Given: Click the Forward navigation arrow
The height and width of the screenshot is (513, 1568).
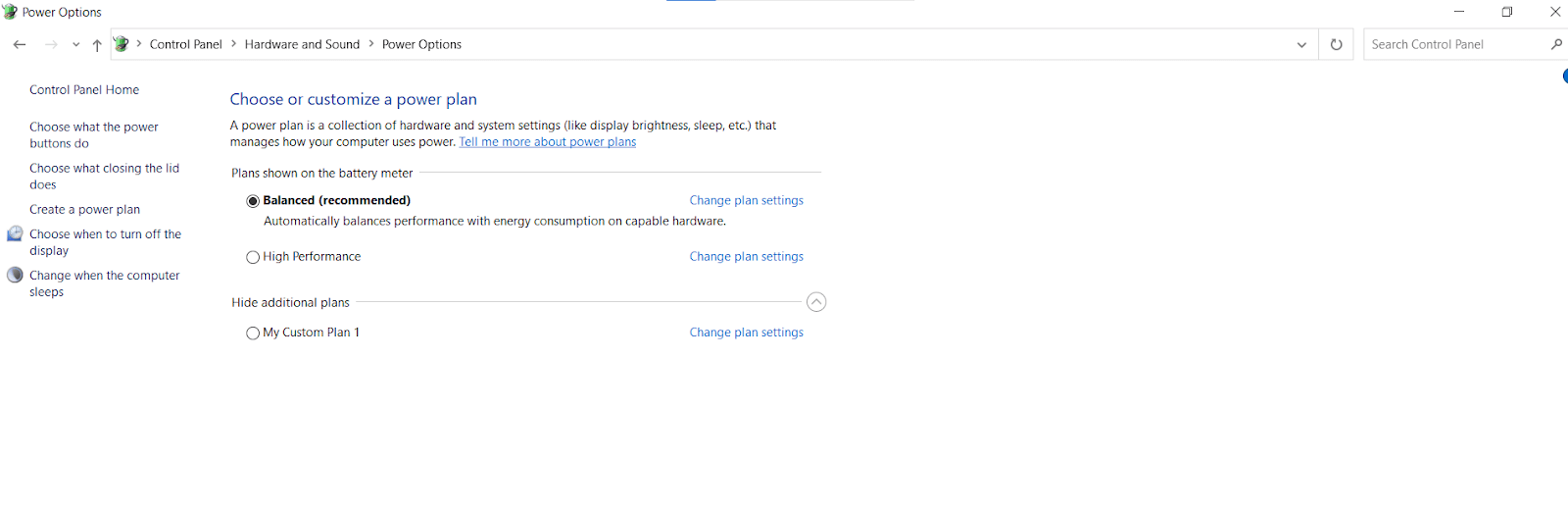Looking at the screenshot, I should click(x=51, y=44).
